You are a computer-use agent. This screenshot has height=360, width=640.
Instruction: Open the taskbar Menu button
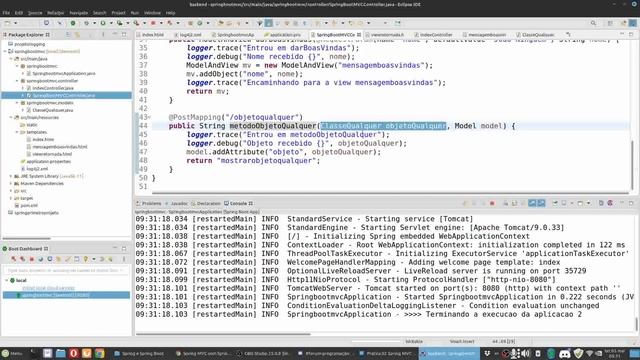pos(12,353)
